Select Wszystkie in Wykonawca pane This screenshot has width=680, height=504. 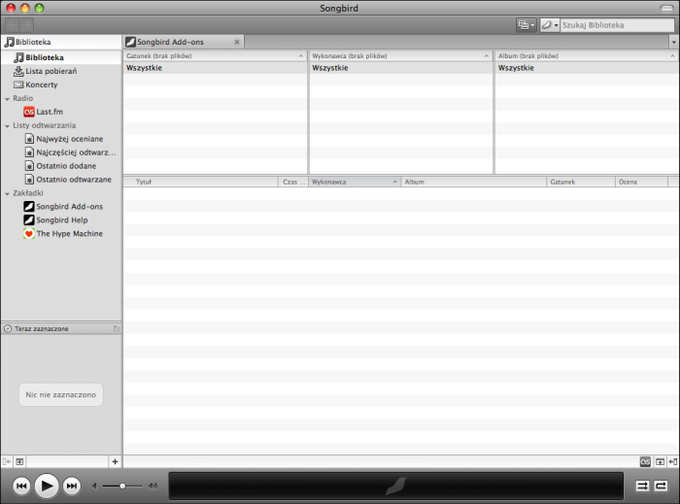[x=401, y=68]
